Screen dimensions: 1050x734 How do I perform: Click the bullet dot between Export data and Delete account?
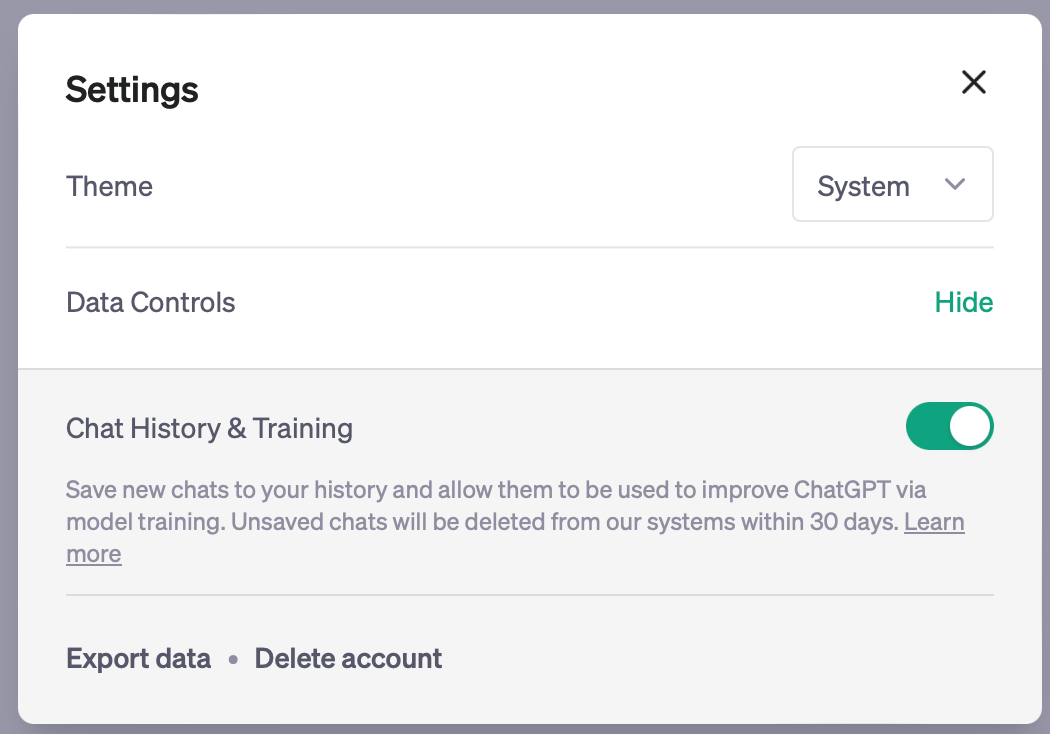coord(233,660)
